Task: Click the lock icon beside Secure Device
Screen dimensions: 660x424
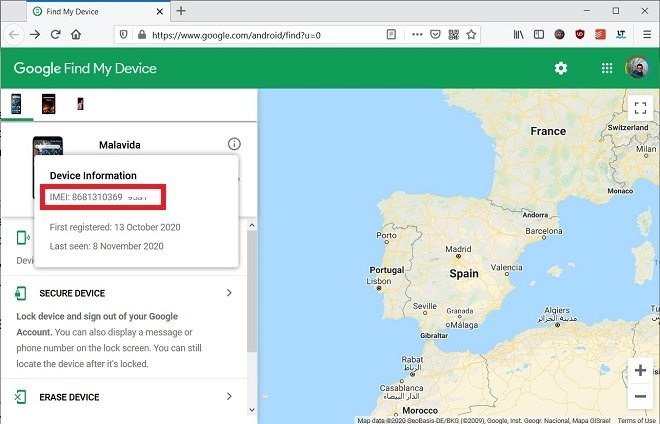Action: tap(20, 293)
